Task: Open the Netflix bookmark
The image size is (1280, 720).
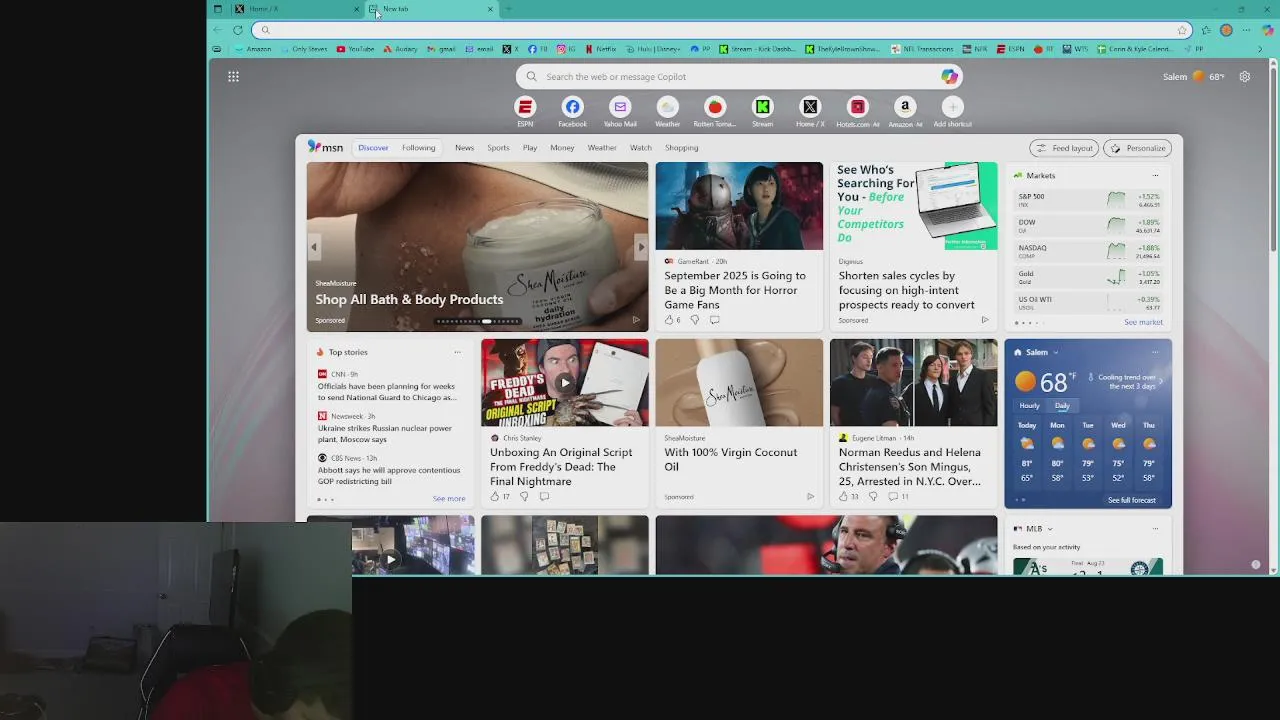Action: (600, 48)
